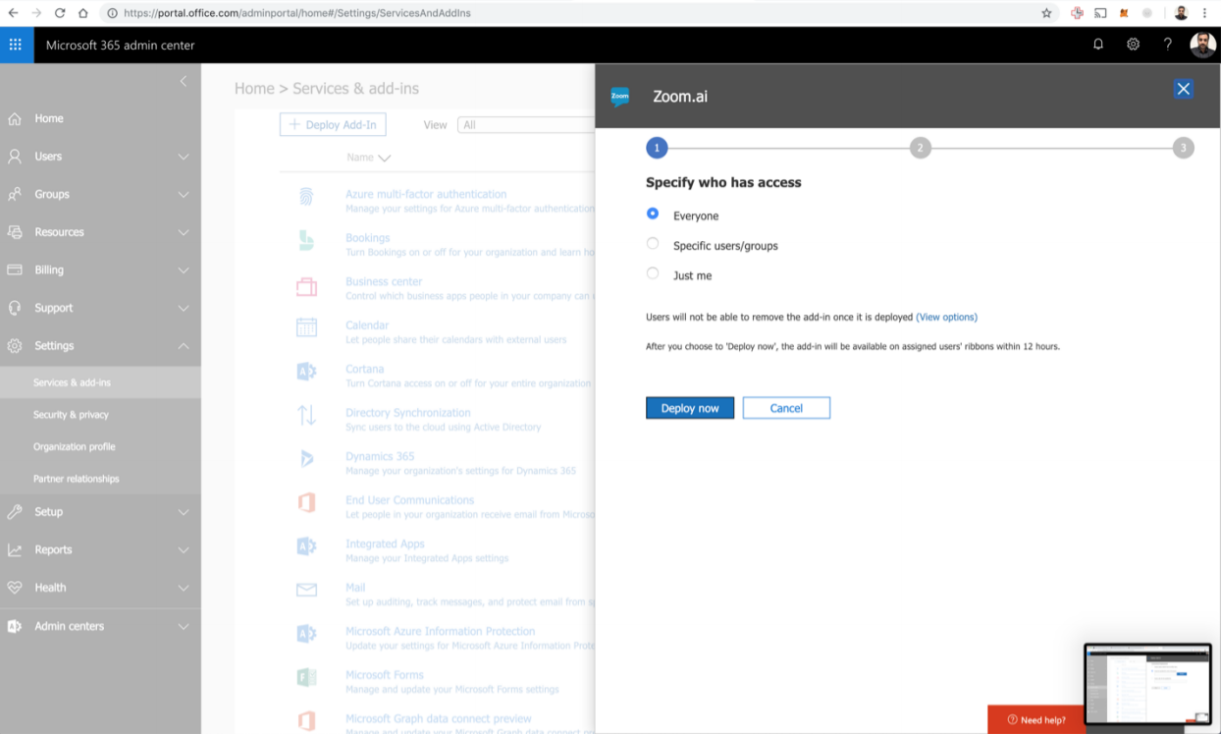Click the Need help? button
The height and width of the screenshot is (734, 1224).
(1036, 720)
